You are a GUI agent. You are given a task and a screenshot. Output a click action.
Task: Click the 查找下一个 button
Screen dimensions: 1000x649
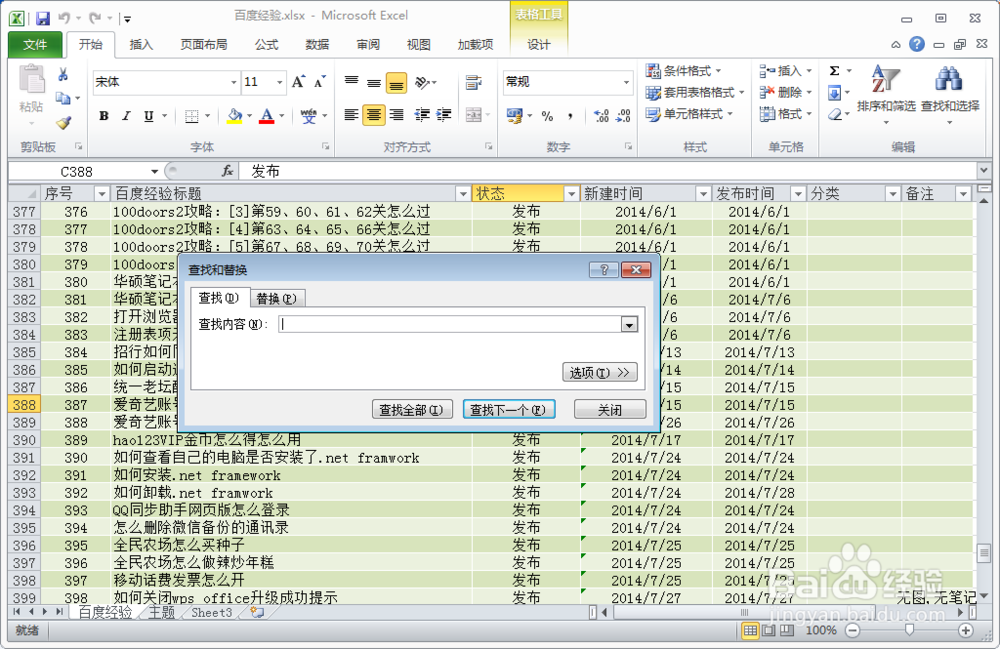pos(508,410)
